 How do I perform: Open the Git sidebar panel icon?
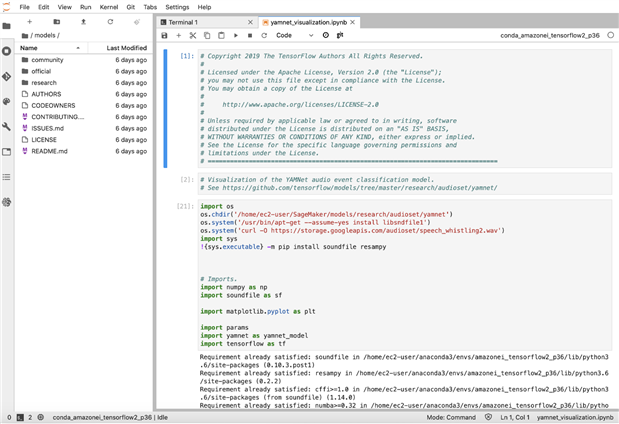click(x=7, y=76)
